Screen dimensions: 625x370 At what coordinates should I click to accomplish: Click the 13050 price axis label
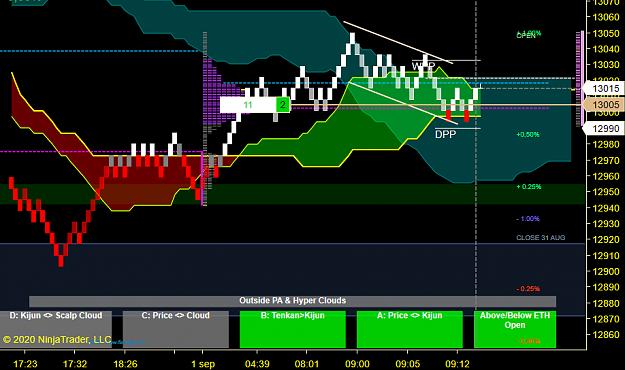(x=606, y=33)
